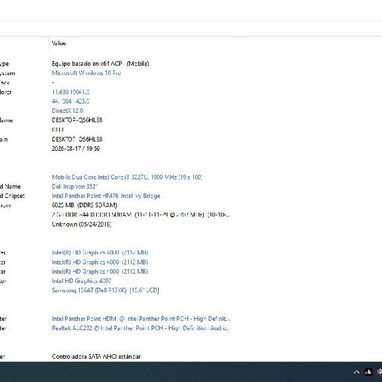Select the DDR3 SDRAM memory timings row
The image size is (382, 382).
click(141, 215)
